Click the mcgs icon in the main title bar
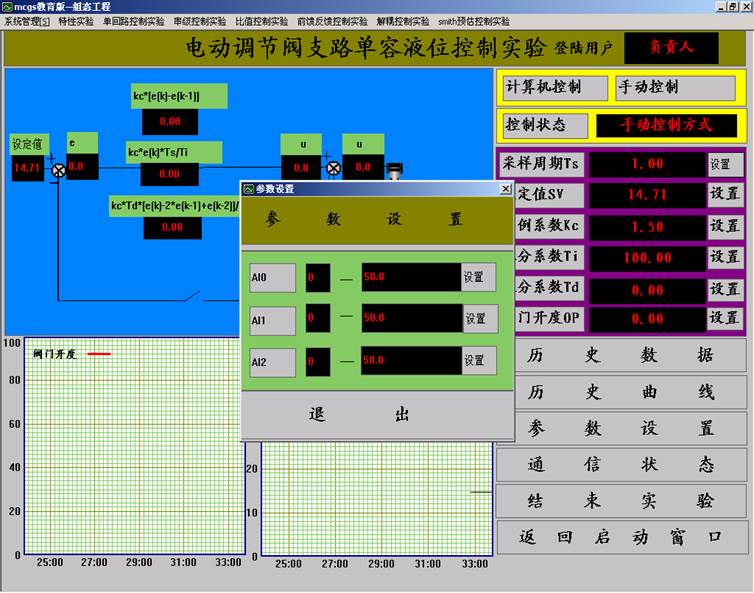 (x=7, y=6)
